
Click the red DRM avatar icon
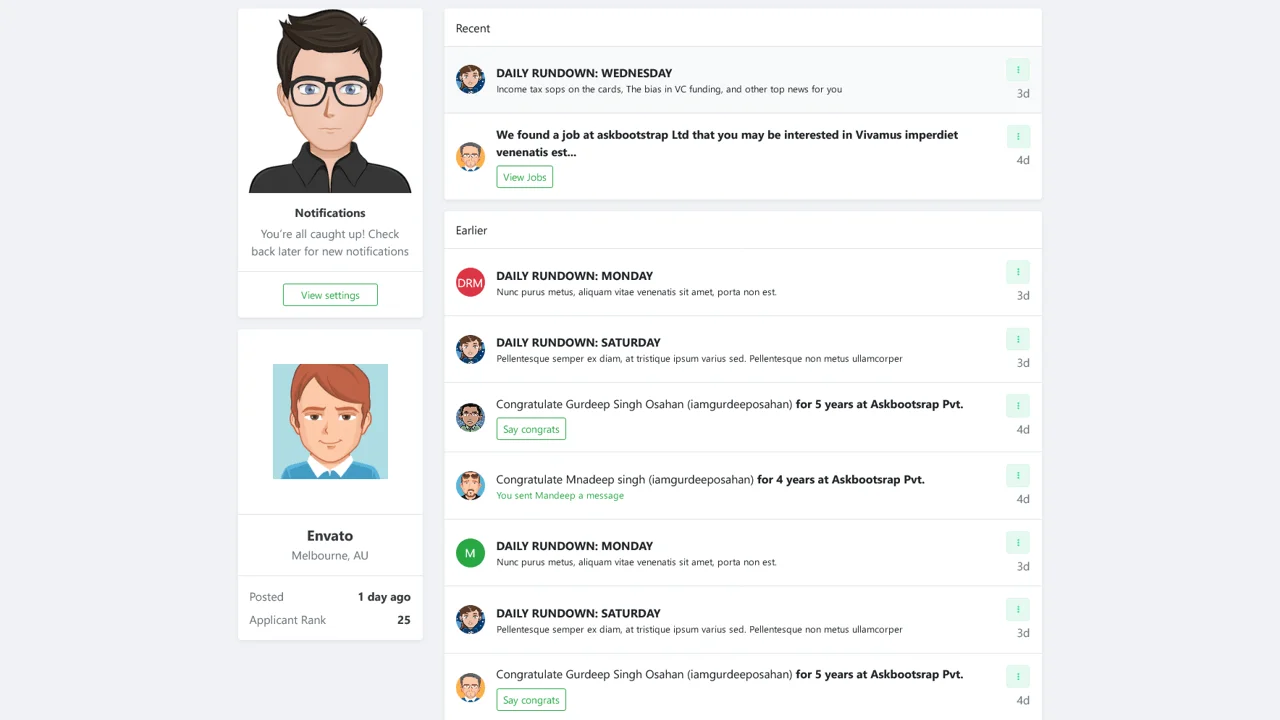[470, 282]
